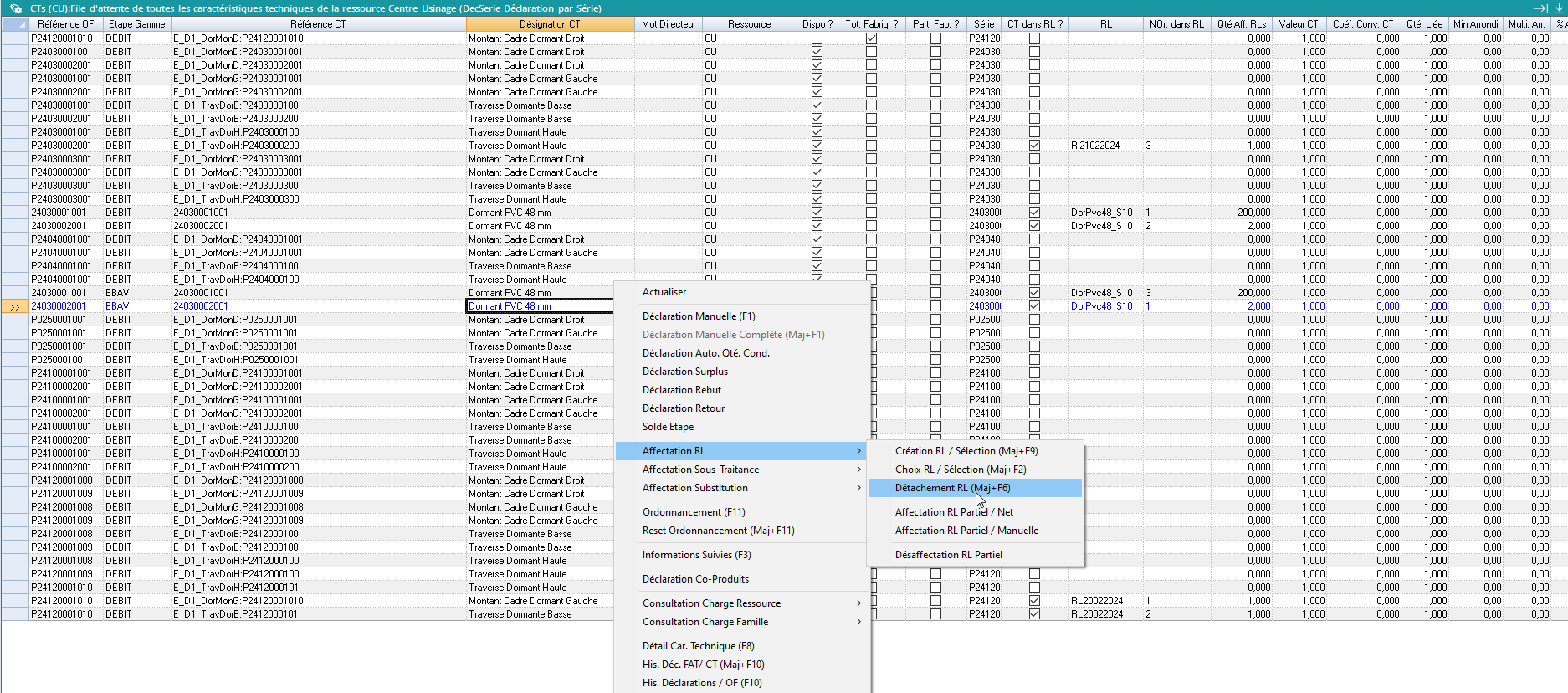Uncheck Tot. Fabriq. checkbox in the first row
1568x693 pixels.
(x=871, y=38)
